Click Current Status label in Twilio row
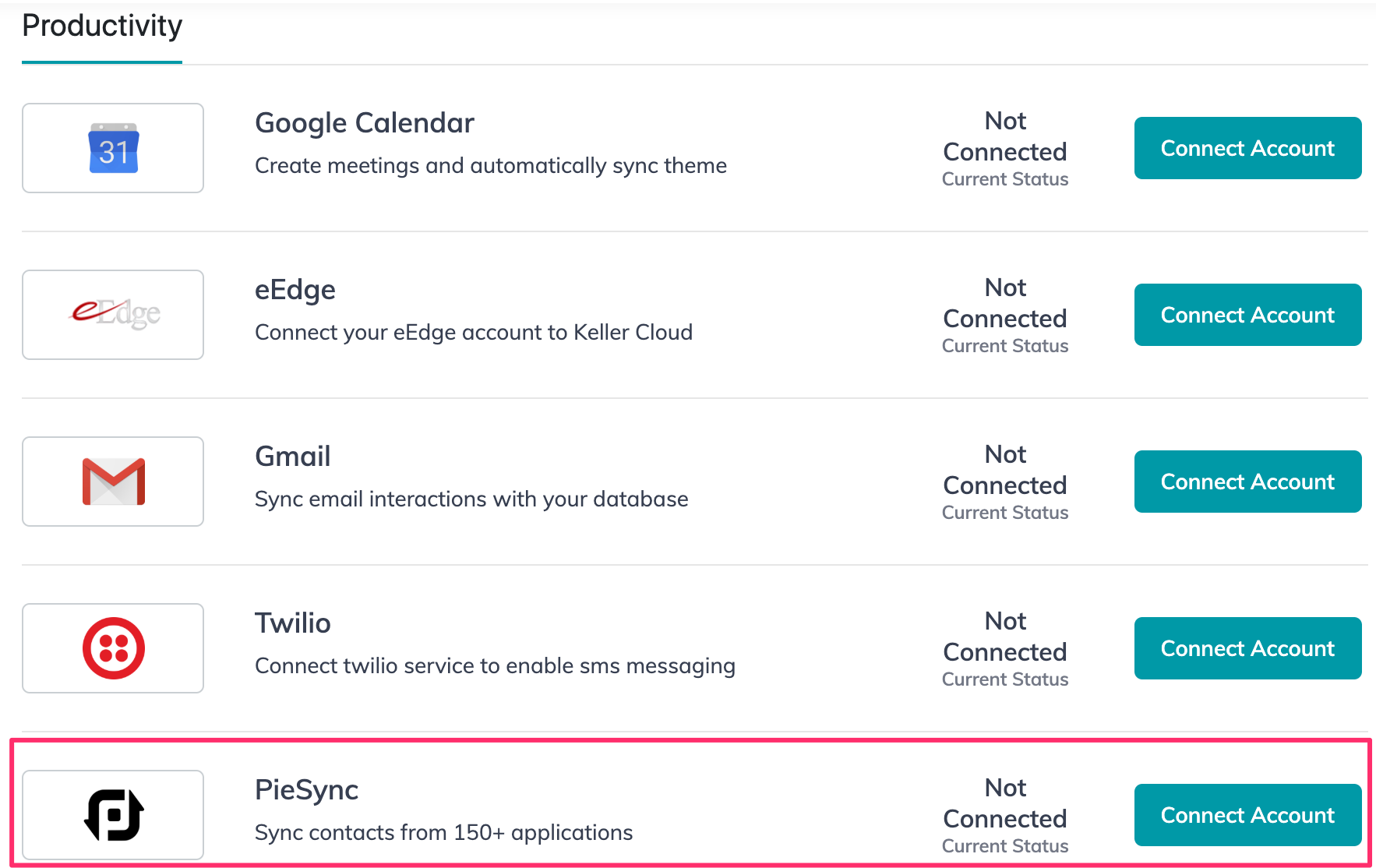Viewport: 1376px width, 868px height. pos(1005,679)
